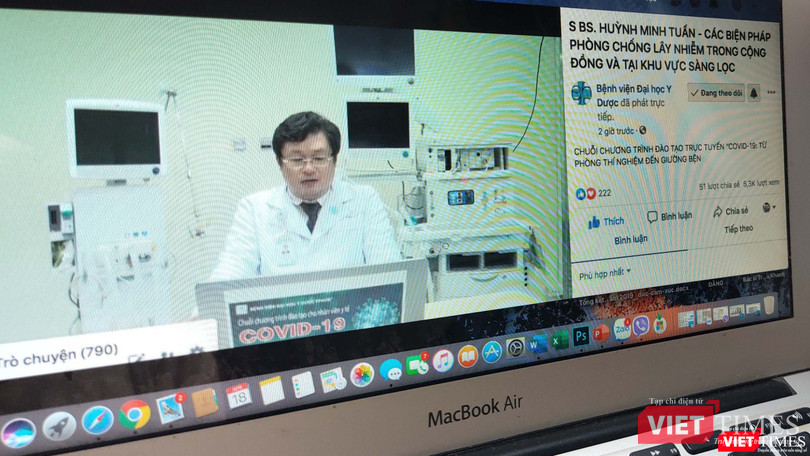Open the Trò chuyện (790) chat panel
The image size is (810, 456).
(x=60, y=351)
